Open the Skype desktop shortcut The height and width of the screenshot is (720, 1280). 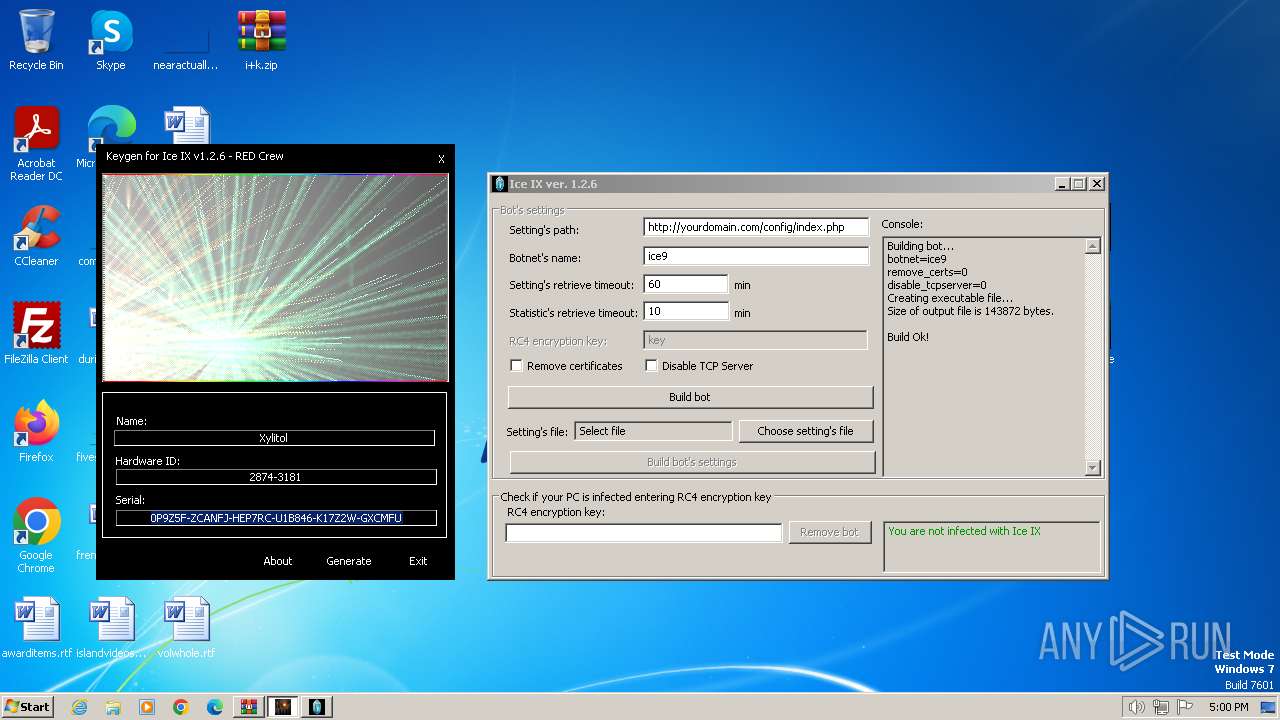pos(110,40)
